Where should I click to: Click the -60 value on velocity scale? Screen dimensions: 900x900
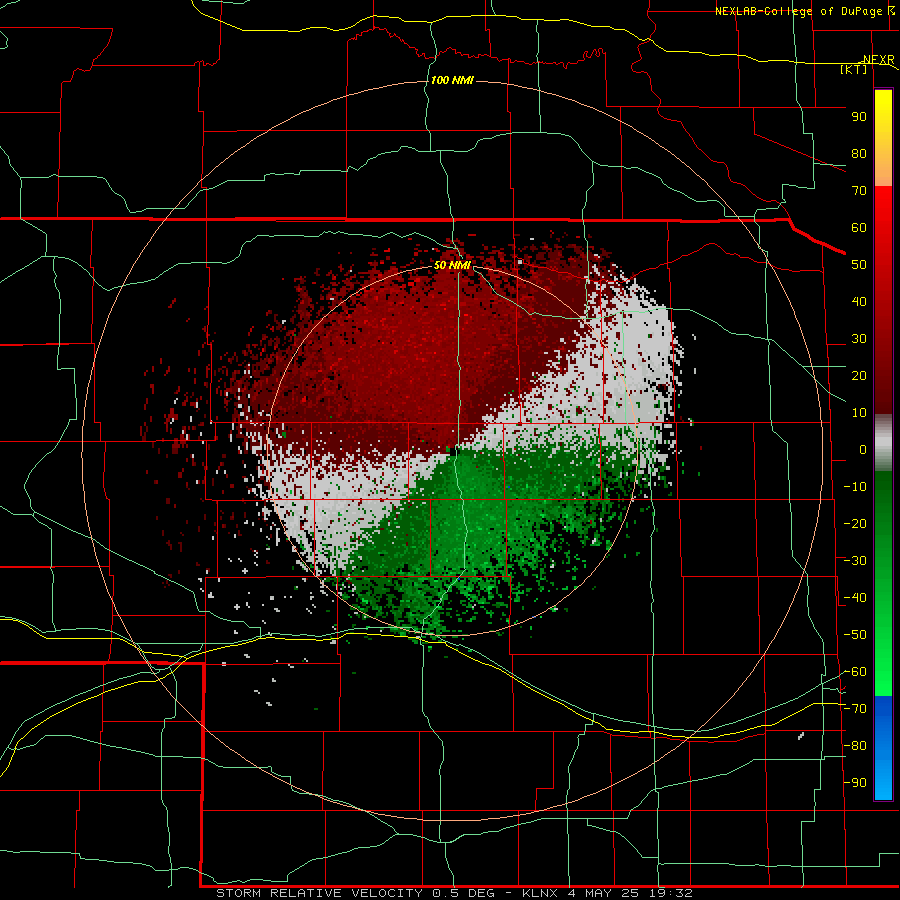pos(855,672)
